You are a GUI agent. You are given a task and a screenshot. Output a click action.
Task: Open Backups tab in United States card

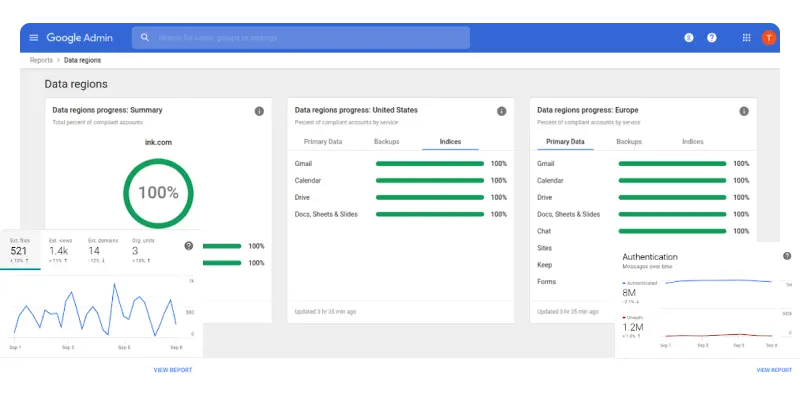coord(387,141)
